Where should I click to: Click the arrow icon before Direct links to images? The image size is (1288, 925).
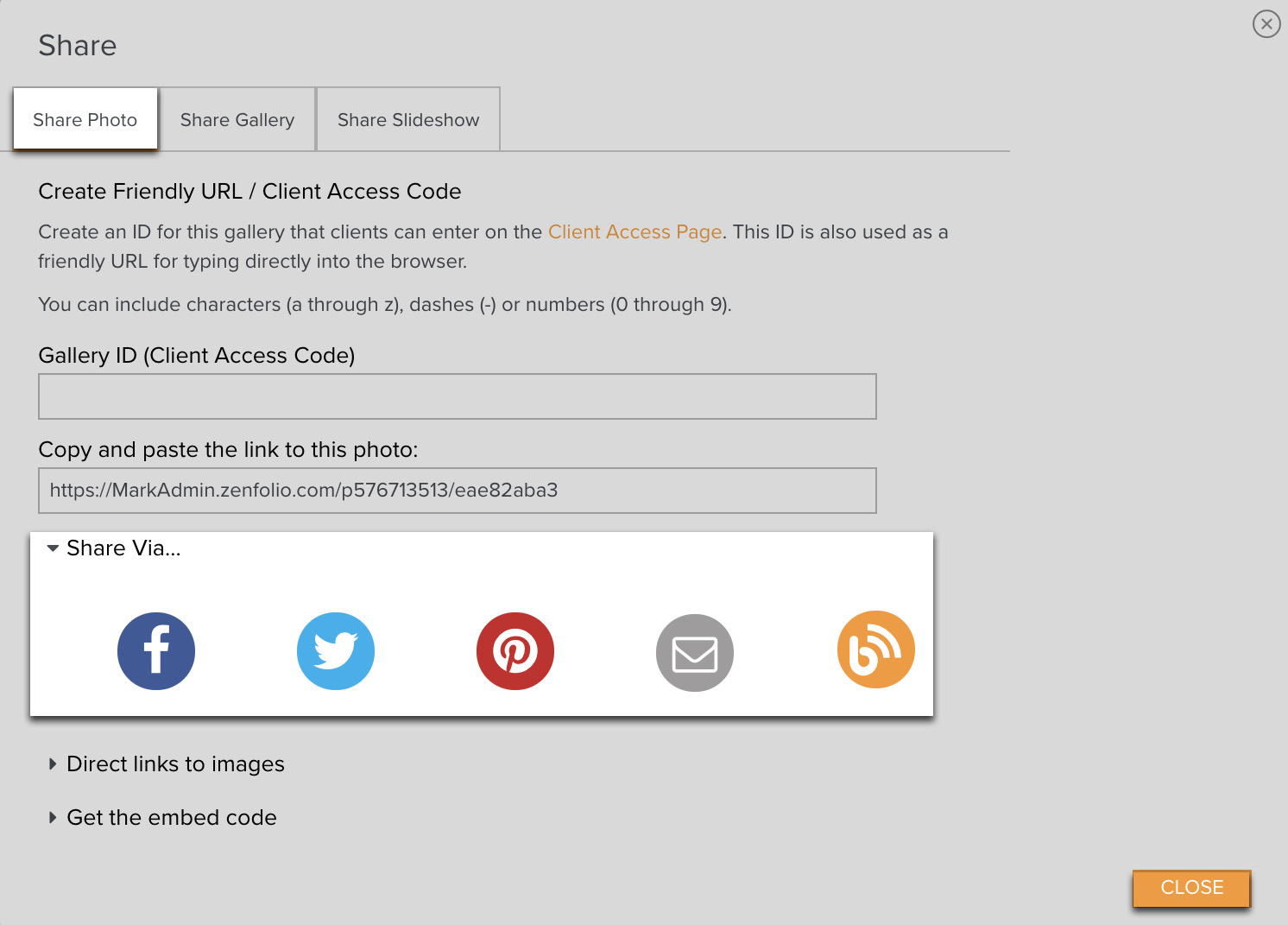coord(53,763)
